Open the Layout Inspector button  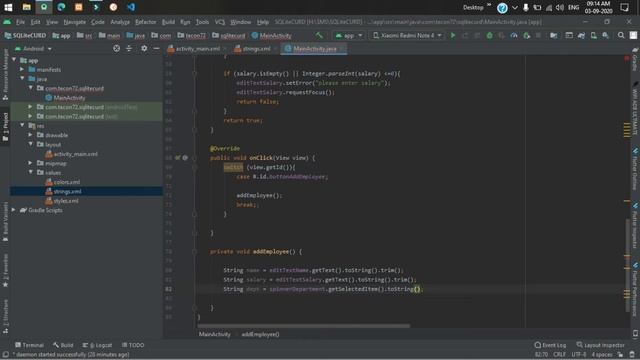pyautogui.click(x=600, y=345)
